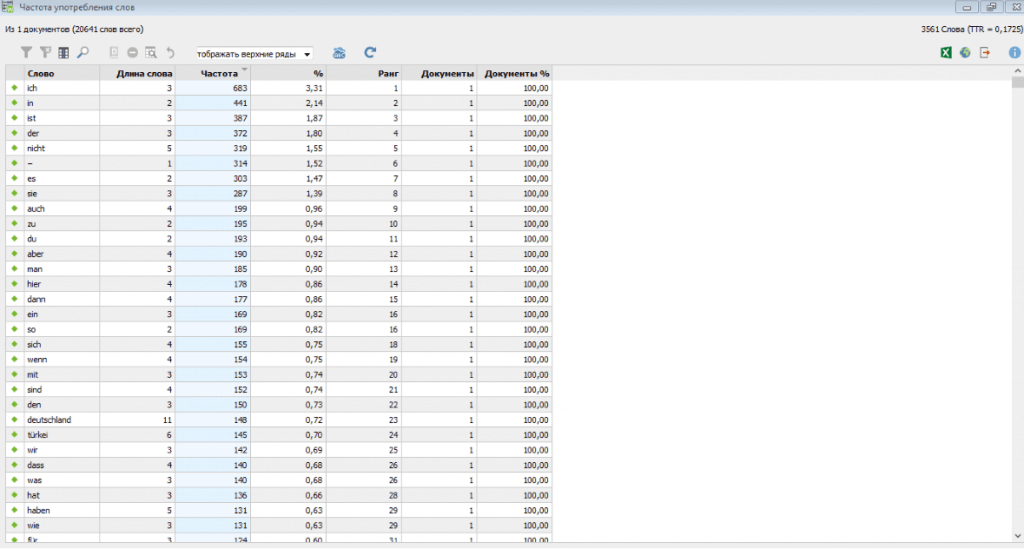The height and width of the screenshot is (549, 1024).
Task: Select the word cell 'deutschland'
Action: [61, 420]
